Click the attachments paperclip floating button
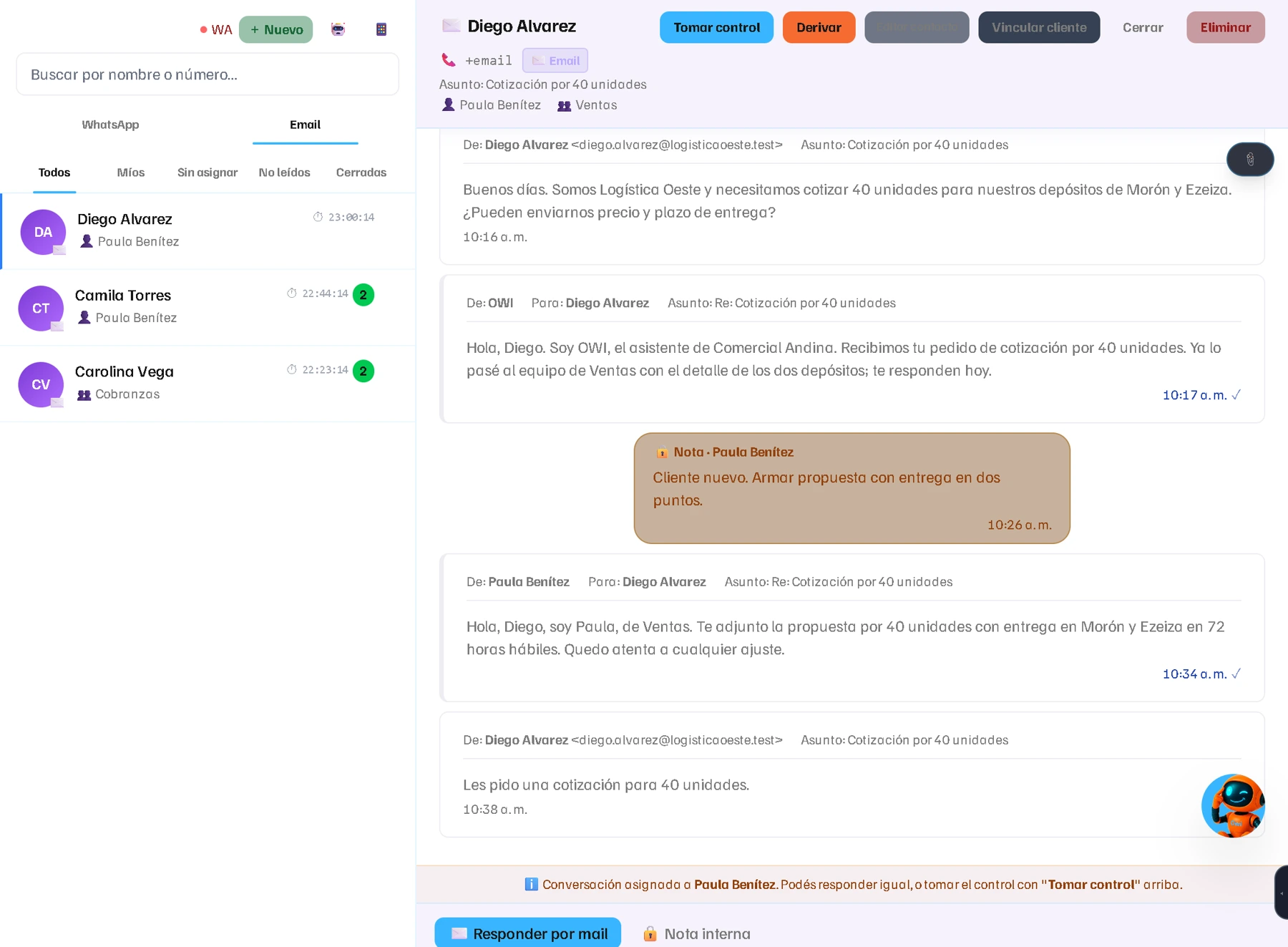 [x=1250, y=160]
